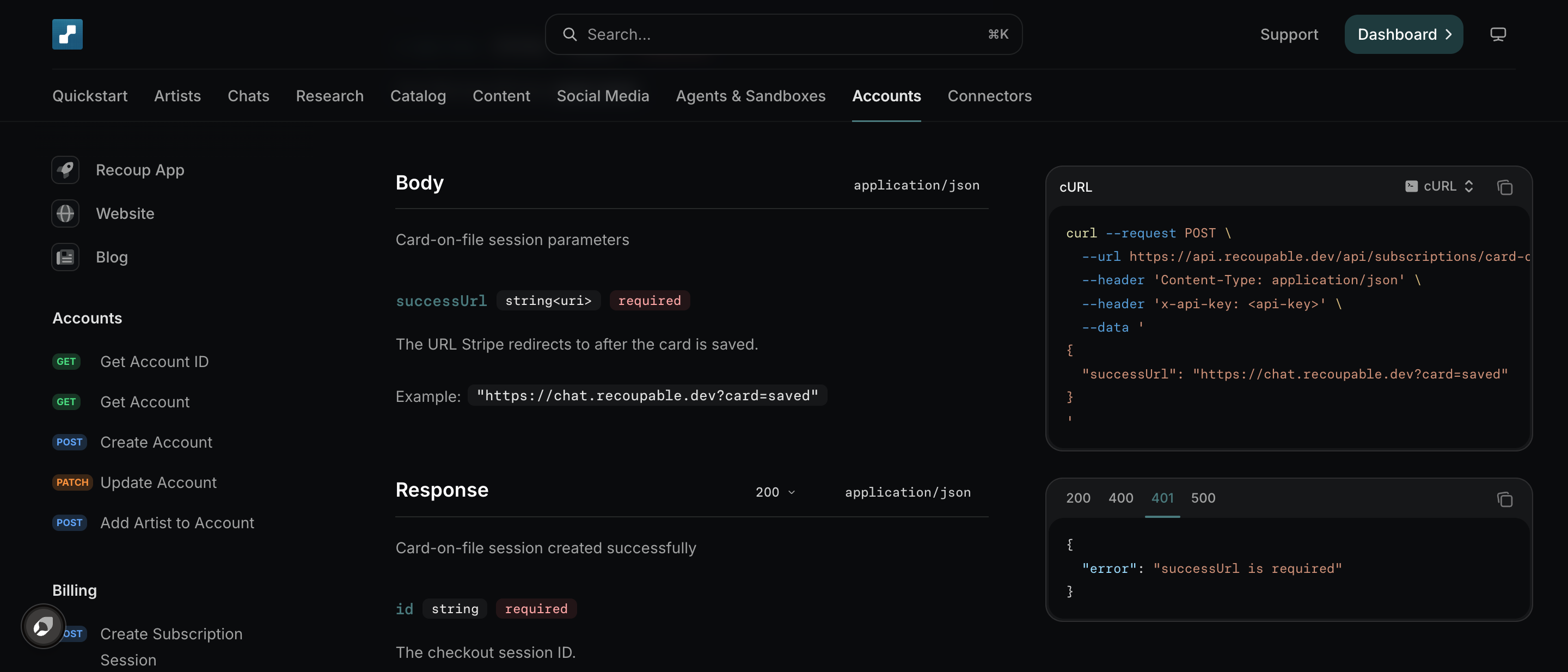Show the 400 response example
This screenshot has width=1568, height=672.
[x=1120, y=498]
